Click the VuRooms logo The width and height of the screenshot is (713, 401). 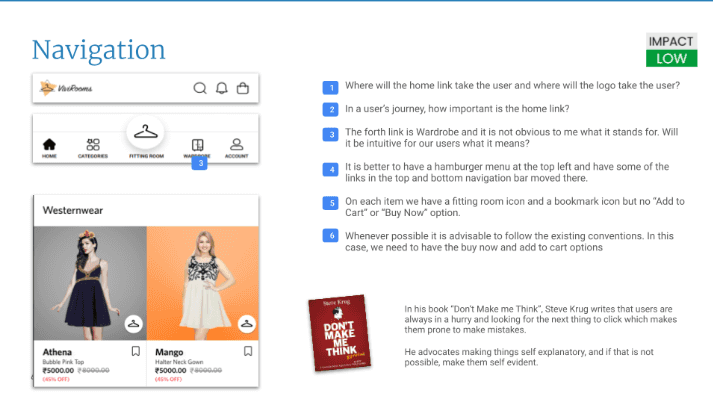click(66, 88)
